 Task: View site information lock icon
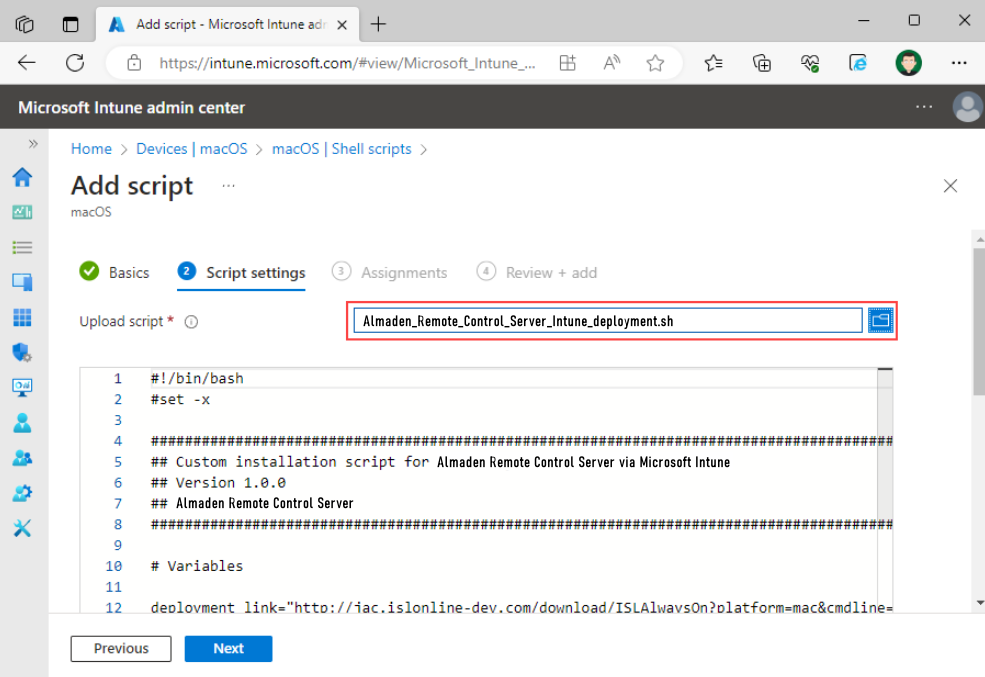click(x=134, y=63)
